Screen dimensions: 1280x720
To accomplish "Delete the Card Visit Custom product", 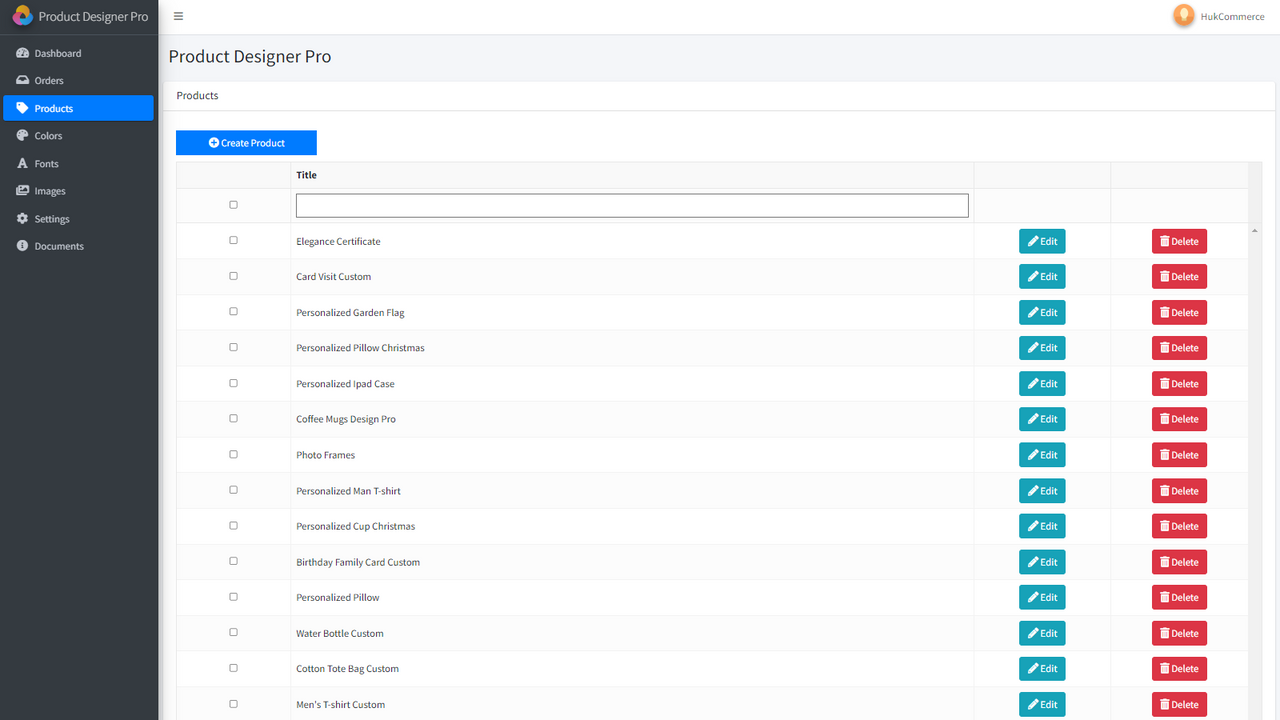I will (x=1178, y=276).
